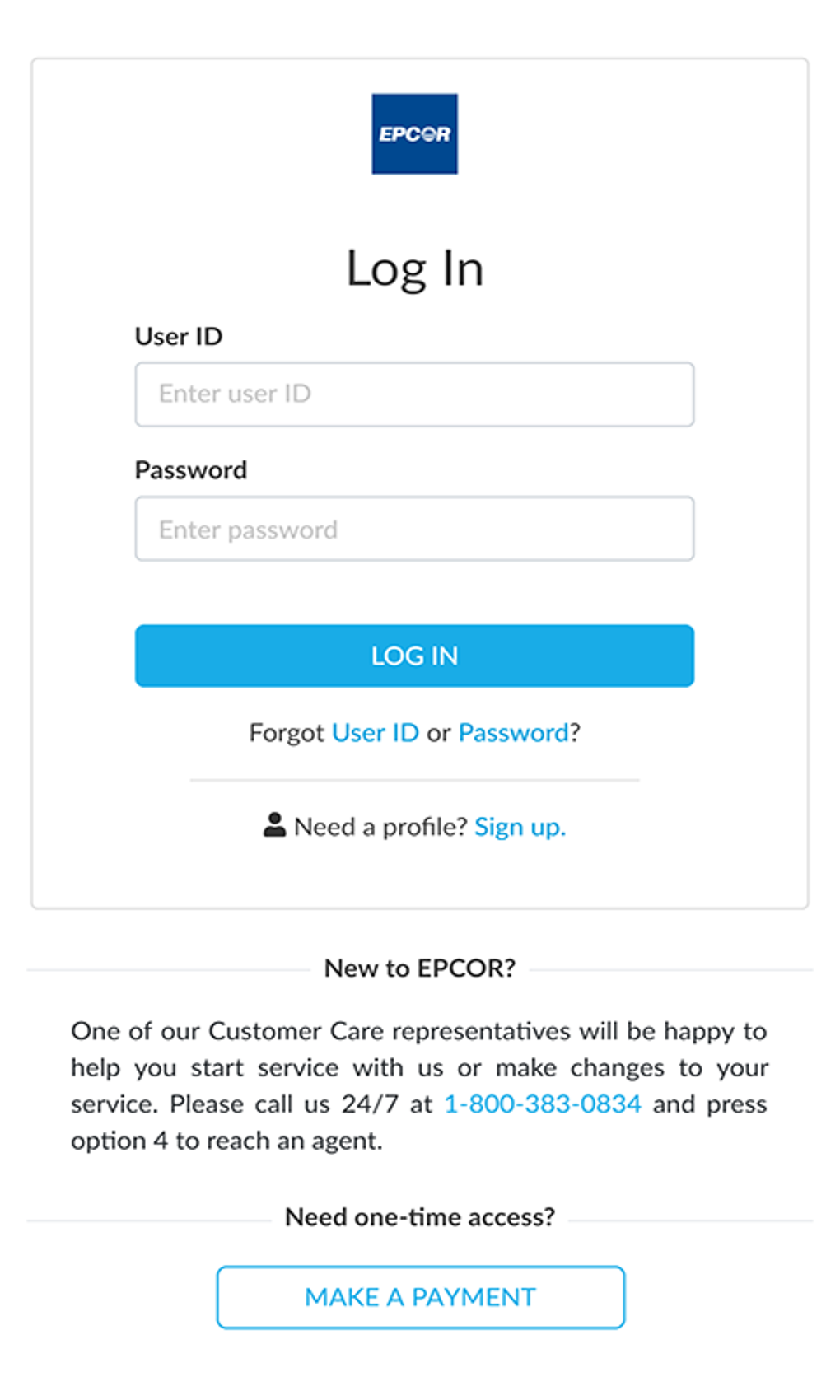Click the EPCOR logo

pos(414,134)
